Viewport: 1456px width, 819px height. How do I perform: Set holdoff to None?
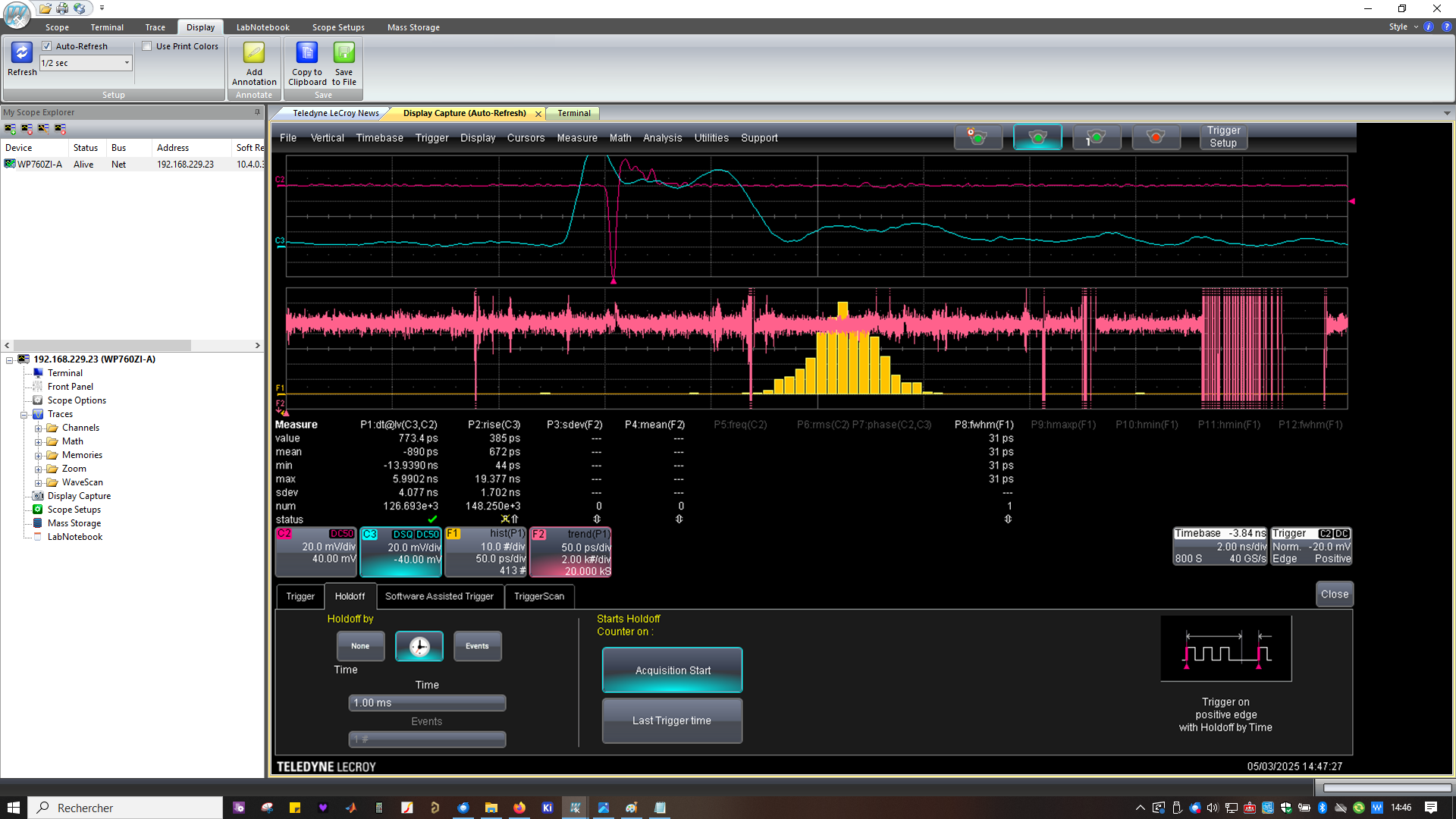point(360,646)
